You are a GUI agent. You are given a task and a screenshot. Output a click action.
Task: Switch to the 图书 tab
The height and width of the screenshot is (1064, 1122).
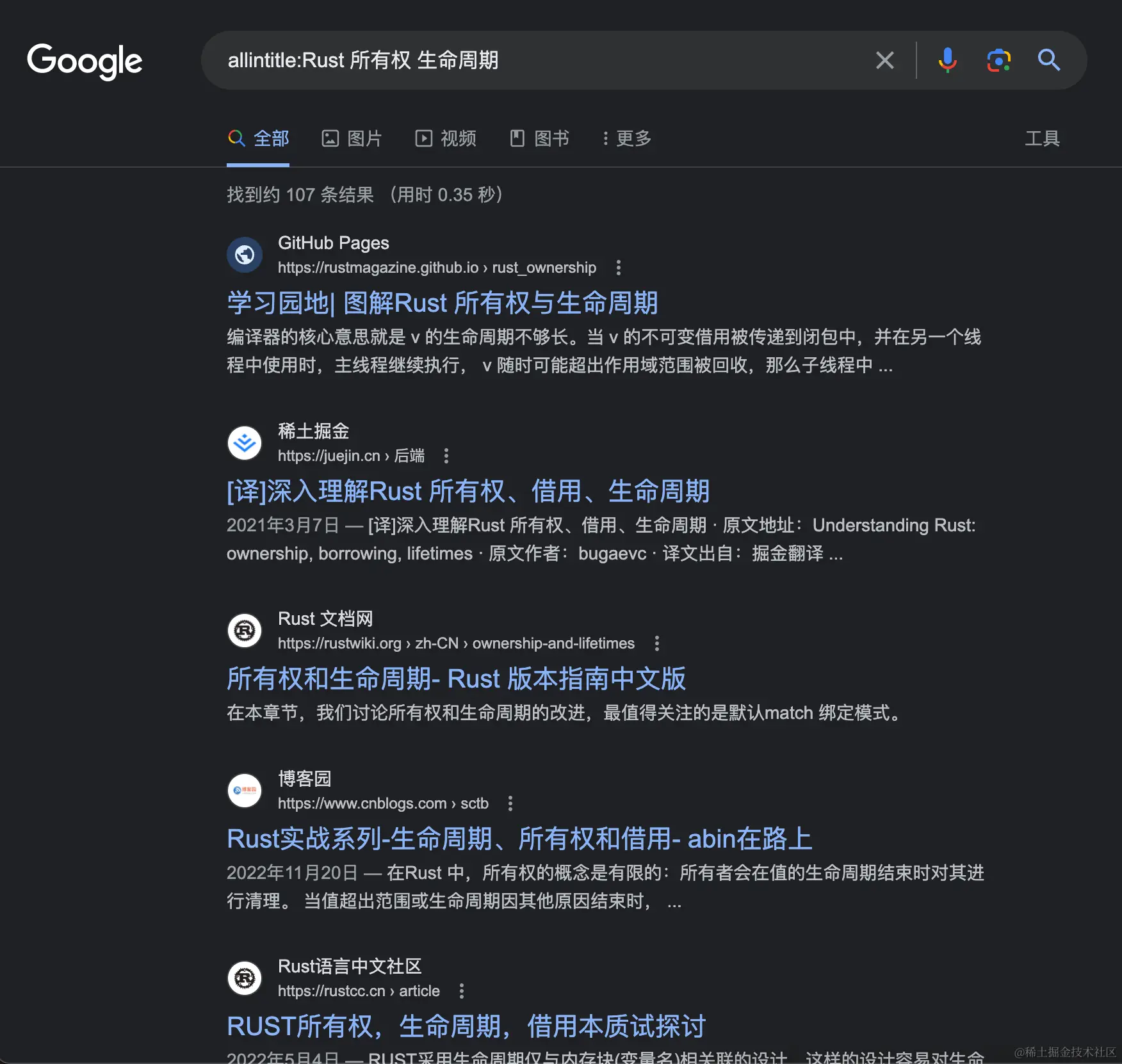coord(539,138)
